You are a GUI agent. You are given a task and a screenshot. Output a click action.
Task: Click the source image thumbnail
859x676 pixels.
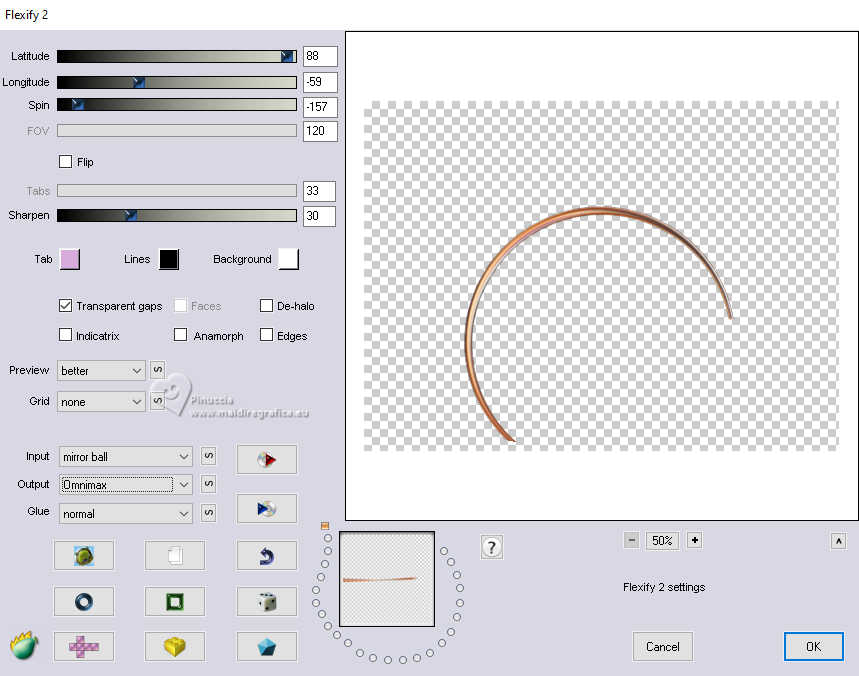coord(387,579)
